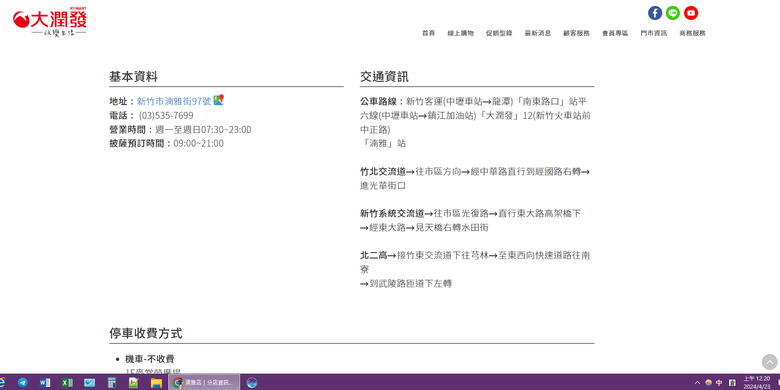Toggle the 中 IME language indicator

pyautogui.click(x=719, y=383)
